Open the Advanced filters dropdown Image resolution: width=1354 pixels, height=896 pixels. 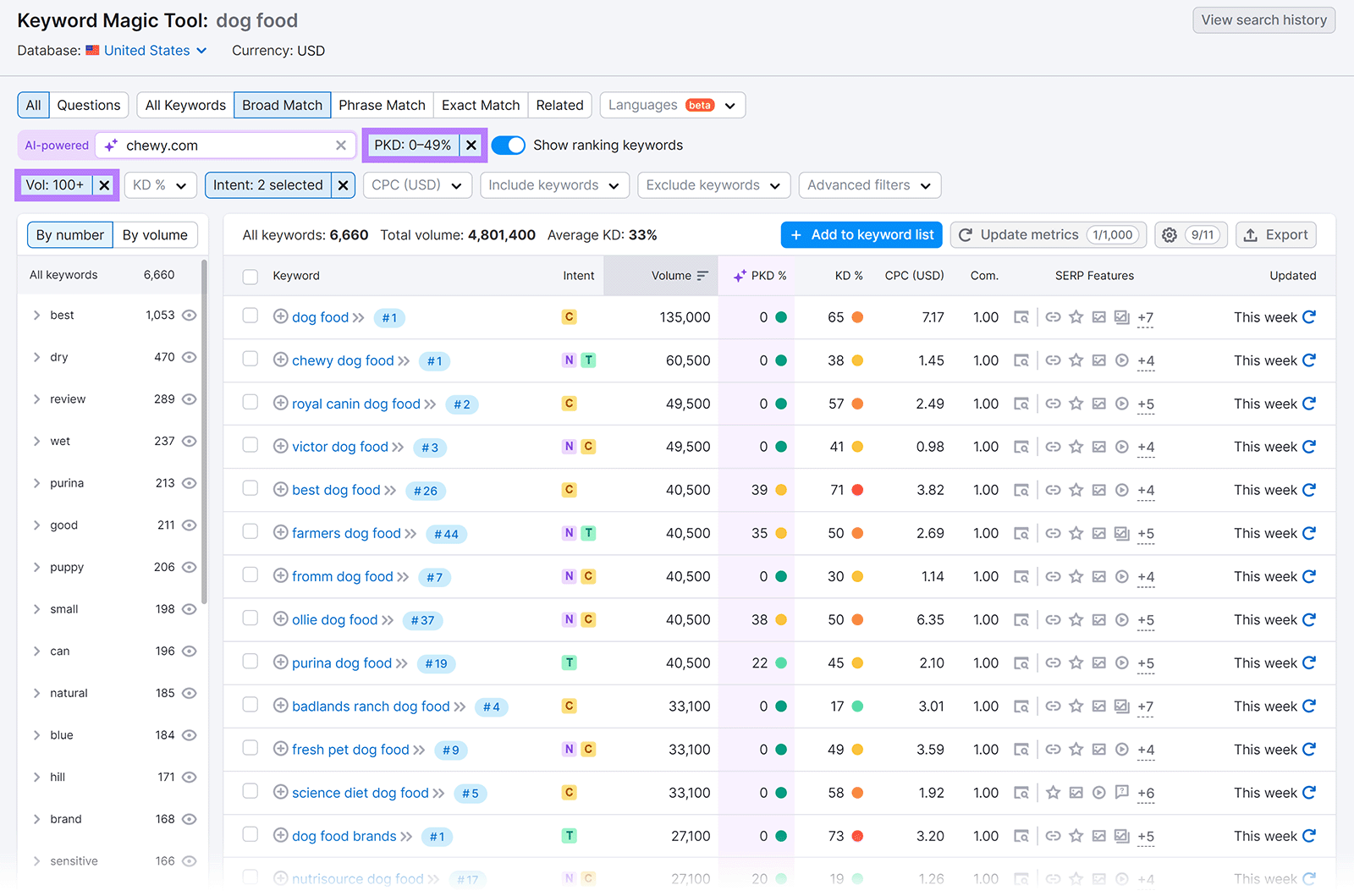[x=868, y=184]
